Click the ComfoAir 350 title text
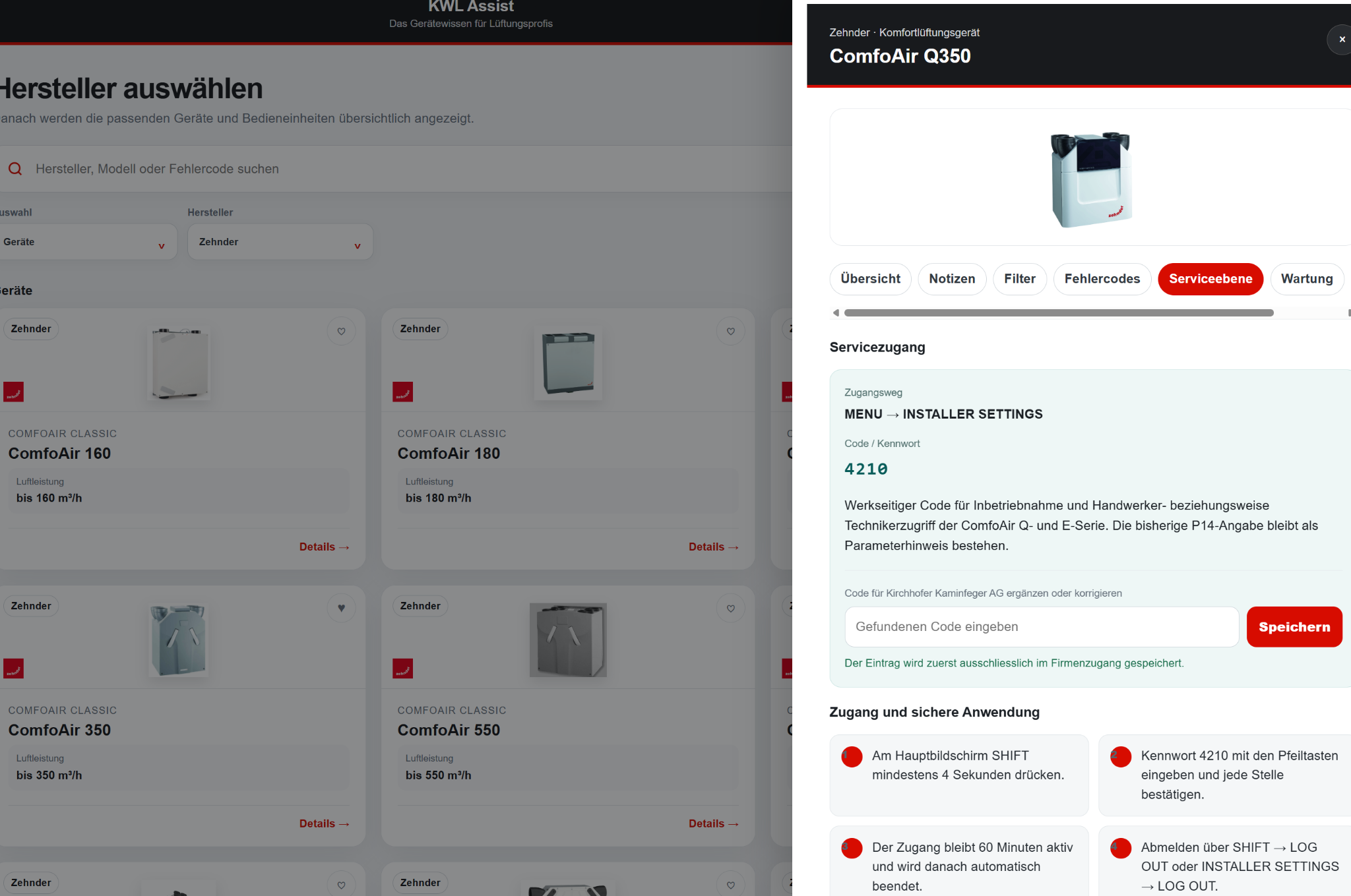 pos(59,730)
